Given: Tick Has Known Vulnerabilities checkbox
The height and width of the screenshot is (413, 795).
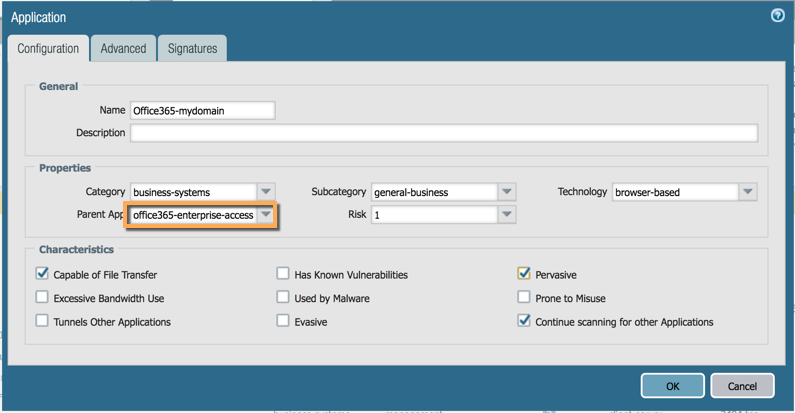Looking at the screenshot, I should [283, 274].
